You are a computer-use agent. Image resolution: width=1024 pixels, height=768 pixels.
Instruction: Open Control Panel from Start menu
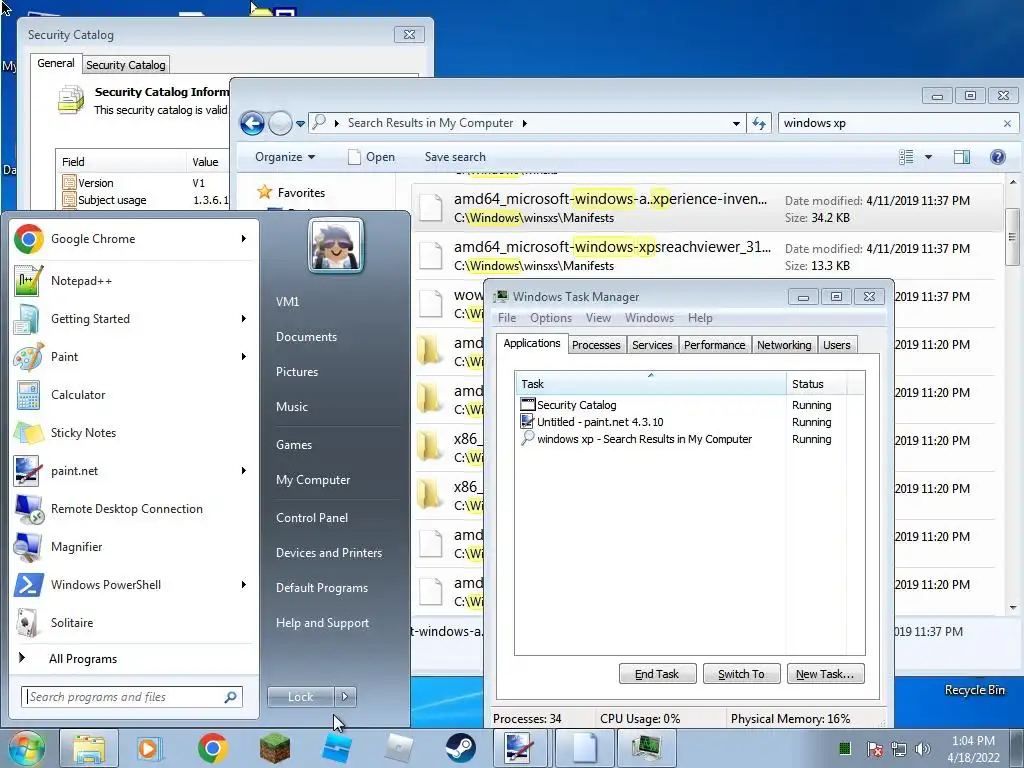[312, 518]
